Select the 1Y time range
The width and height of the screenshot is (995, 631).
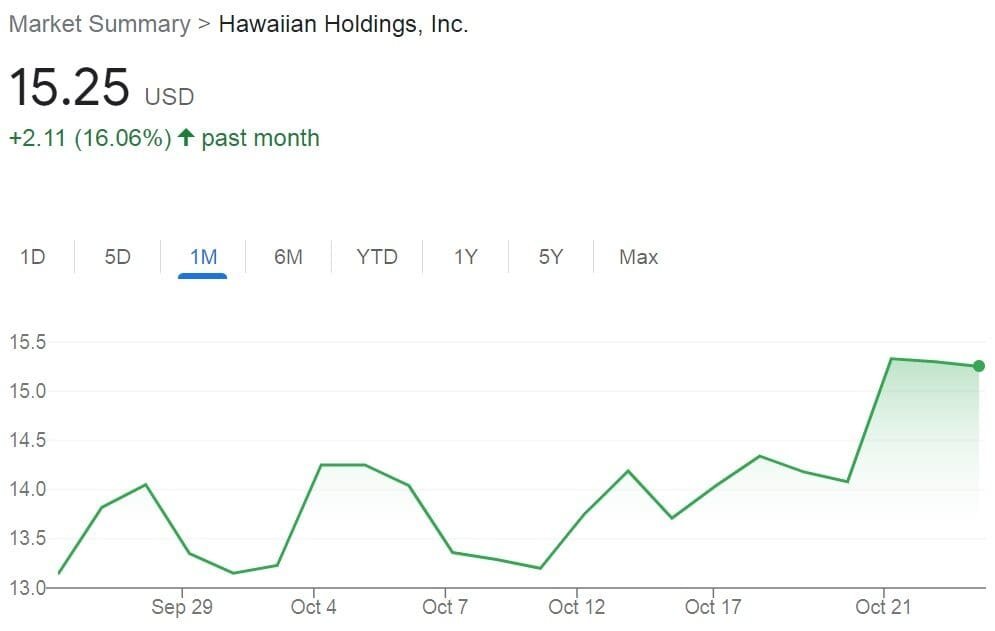pyautogui.click(x=465, y=257)
